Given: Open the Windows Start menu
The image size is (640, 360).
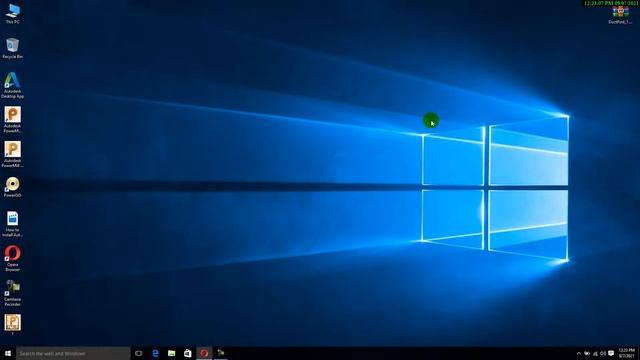Looking at the screenshot, I should click(x=8, y=353).
